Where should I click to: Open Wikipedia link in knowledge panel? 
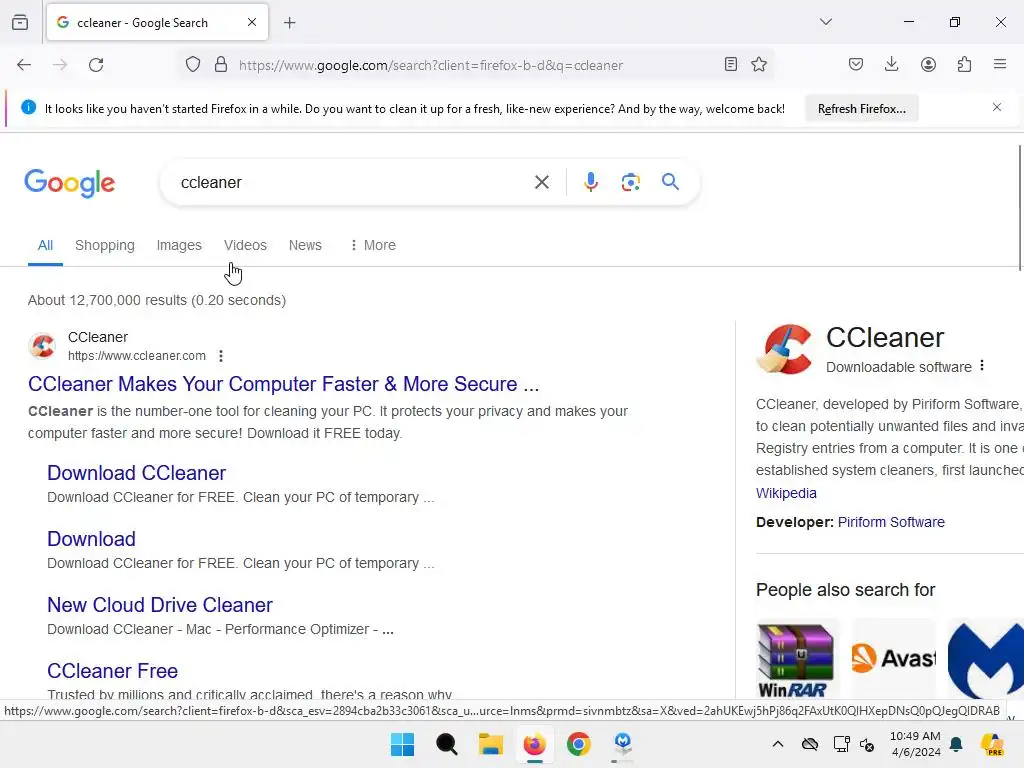click(786, 493)
